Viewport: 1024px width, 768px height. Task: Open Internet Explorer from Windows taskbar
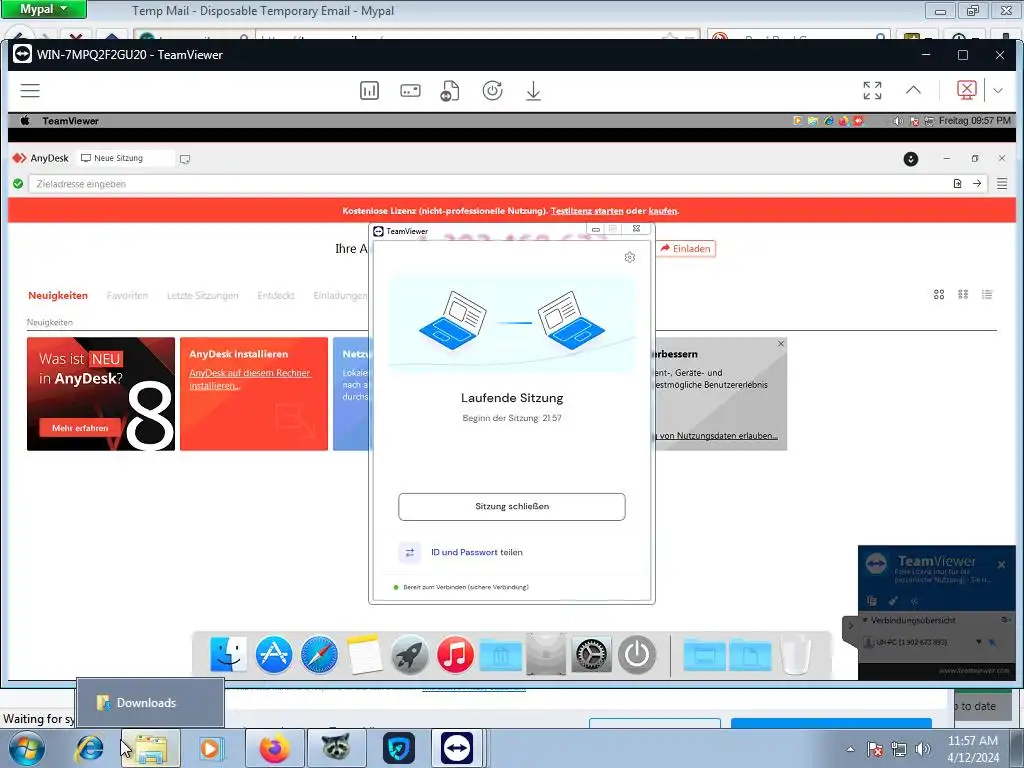pos(89,748)
